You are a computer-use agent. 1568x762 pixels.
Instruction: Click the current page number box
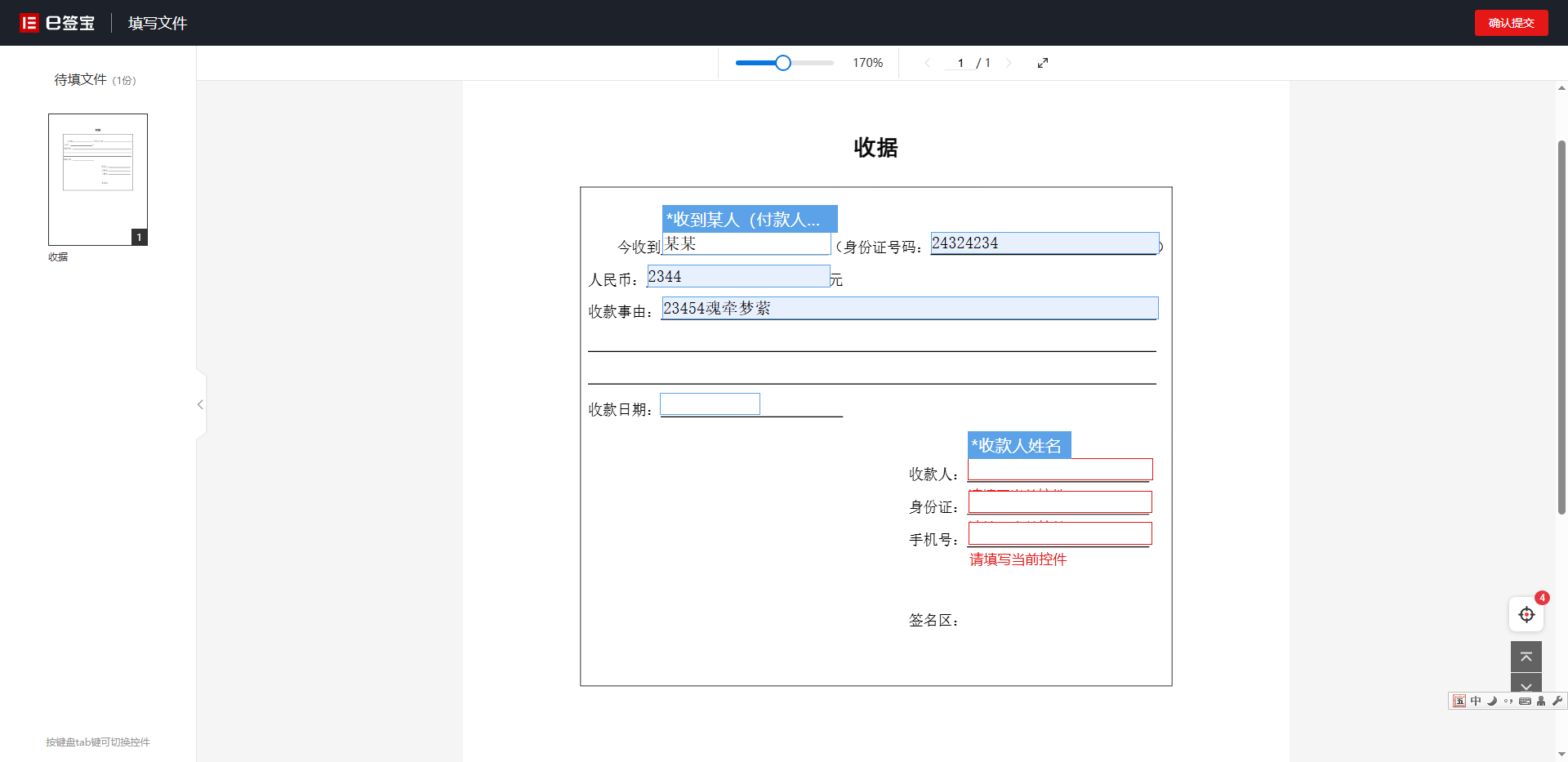(960, 63)
